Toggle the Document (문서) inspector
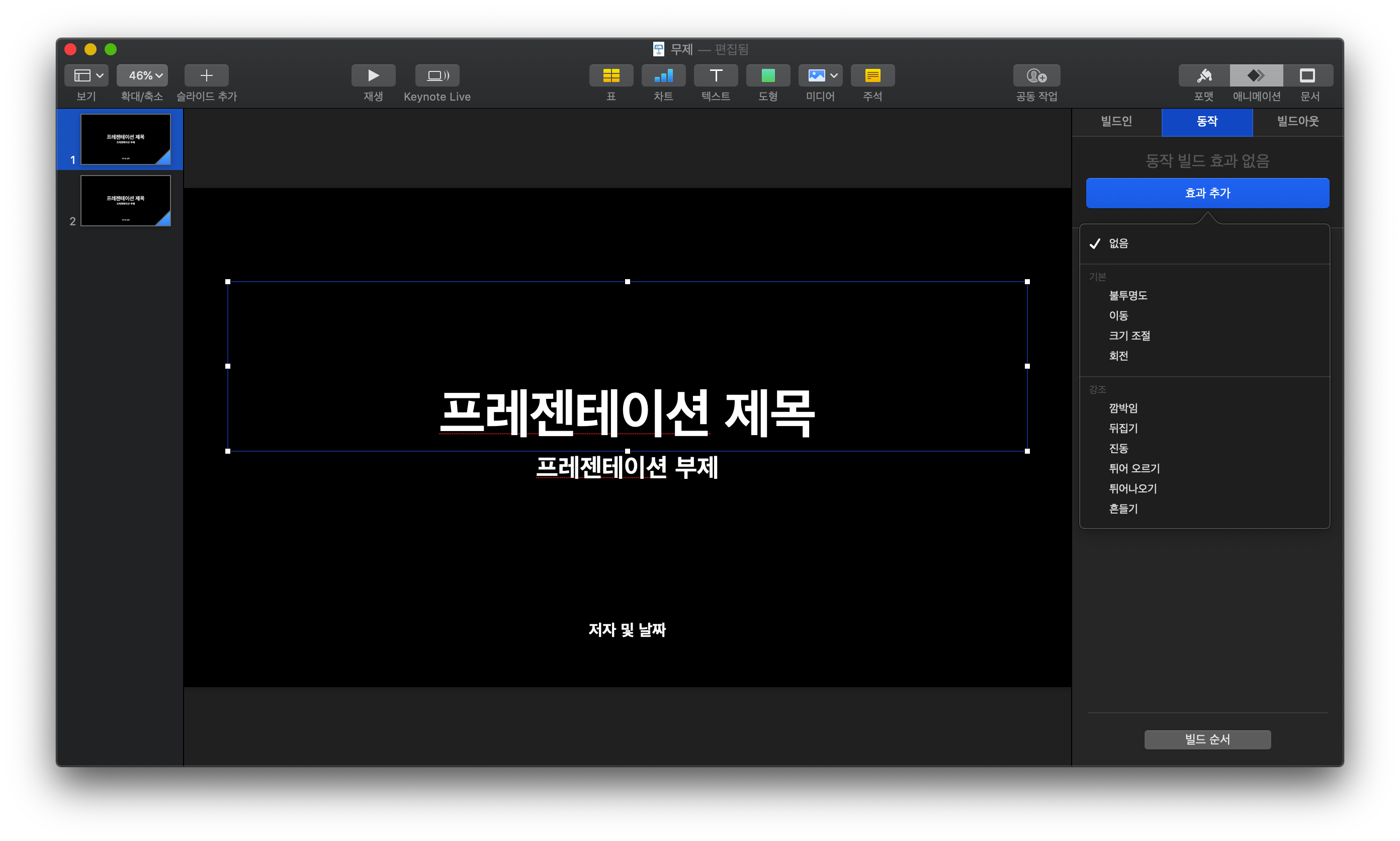Screen dimensions: 1400x841 (1307, 75)
